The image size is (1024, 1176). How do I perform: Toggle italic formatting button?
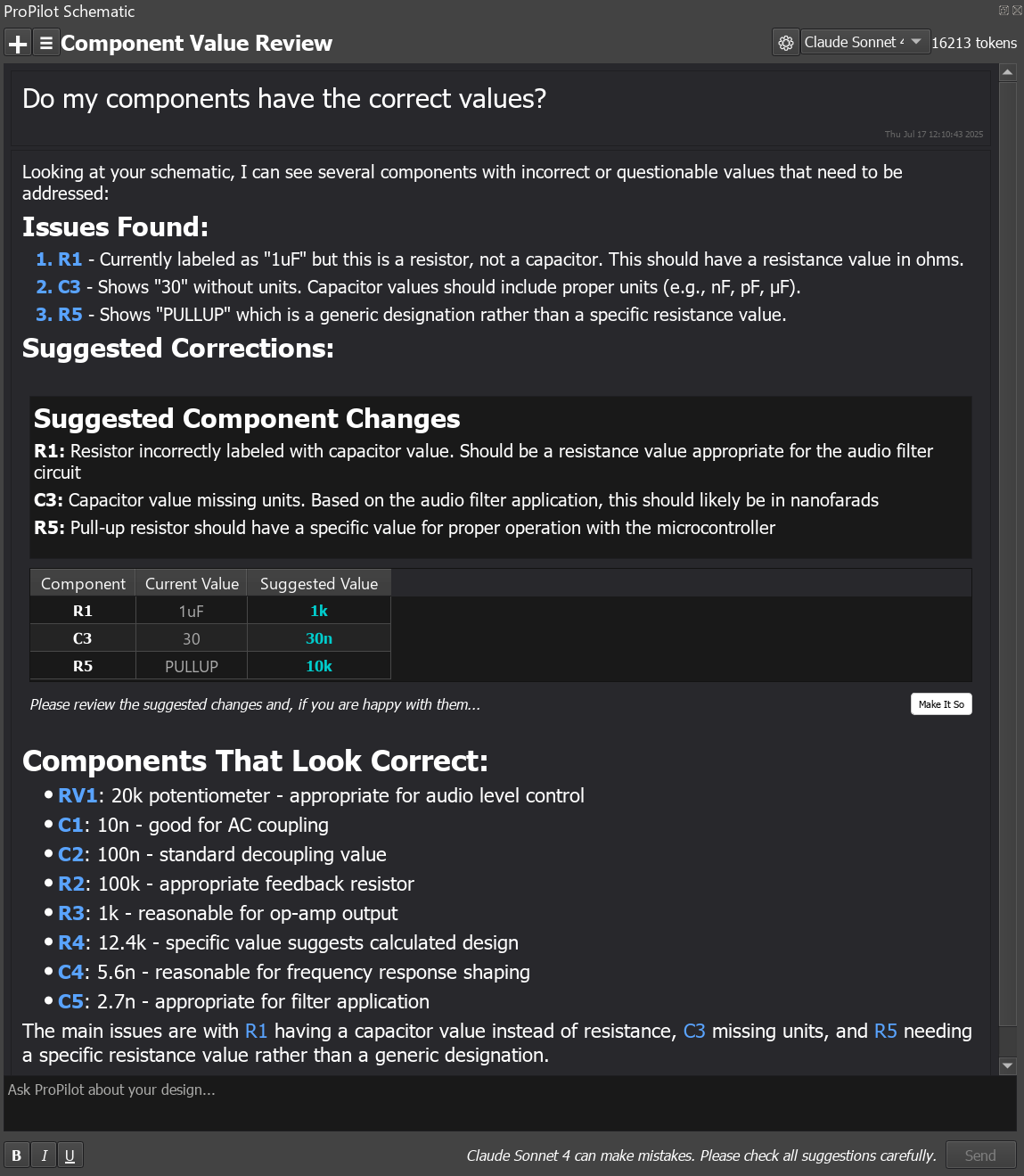(x=44, y=1155)
